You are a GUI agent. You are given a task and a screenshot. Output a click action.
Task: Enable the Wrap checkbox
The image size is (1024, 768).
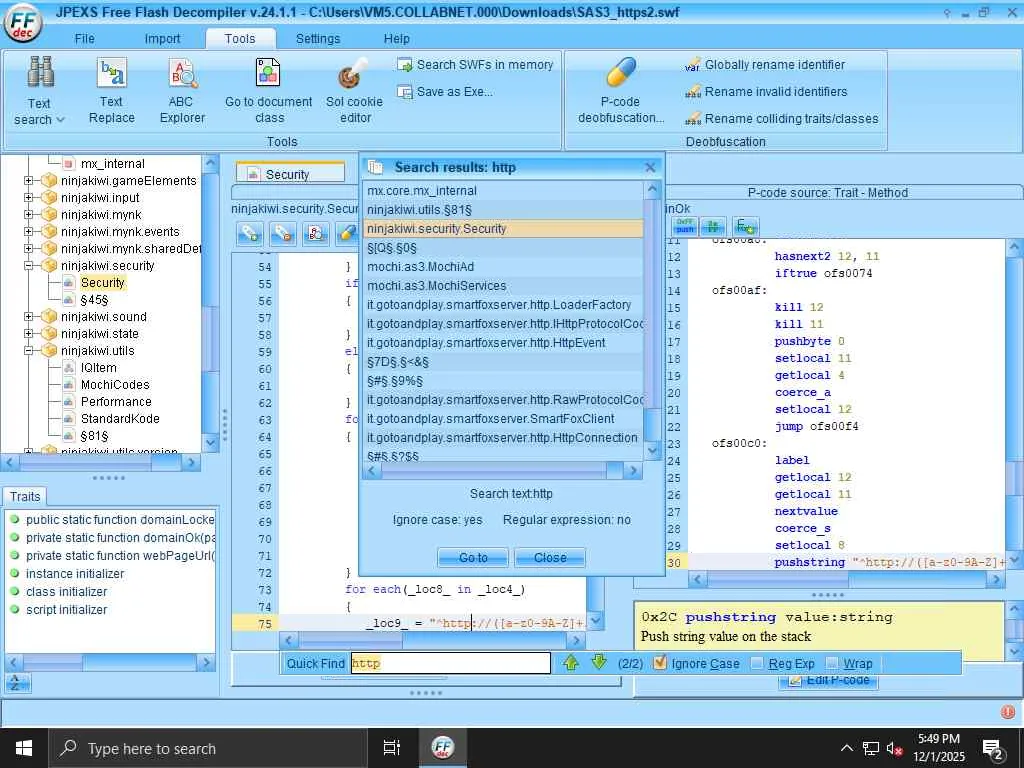tap(832, 663)
